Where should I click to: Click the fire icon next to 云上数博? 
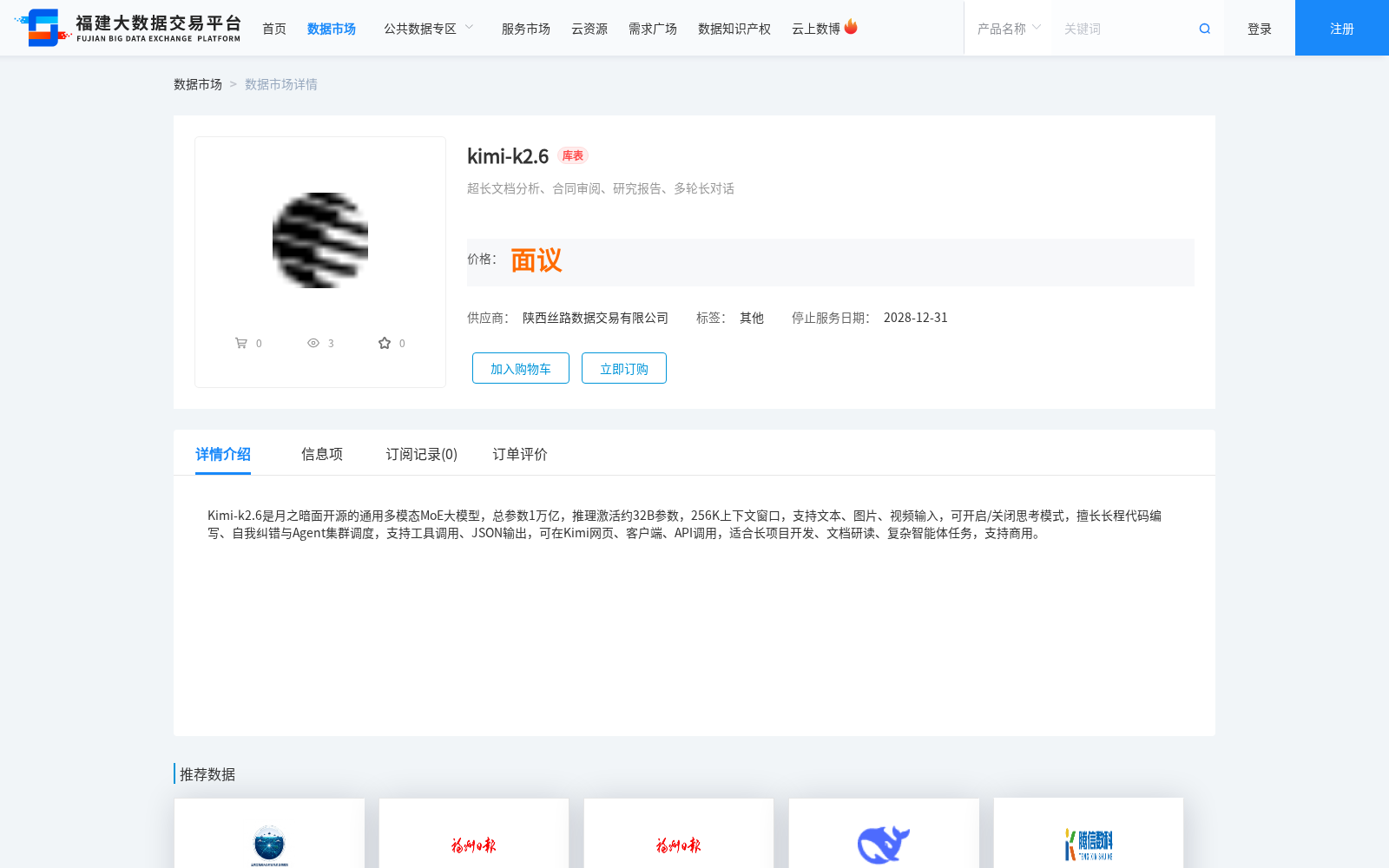pos(851,27)
